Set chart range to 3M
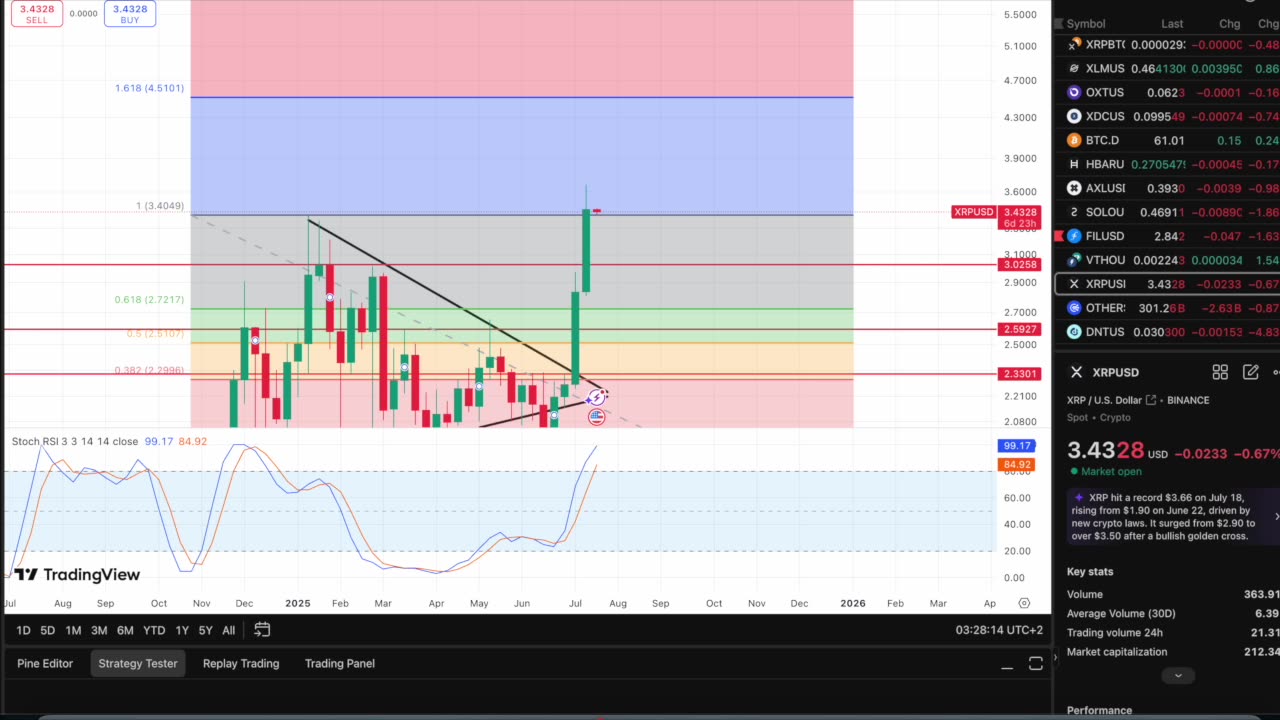 pos(99,630)
